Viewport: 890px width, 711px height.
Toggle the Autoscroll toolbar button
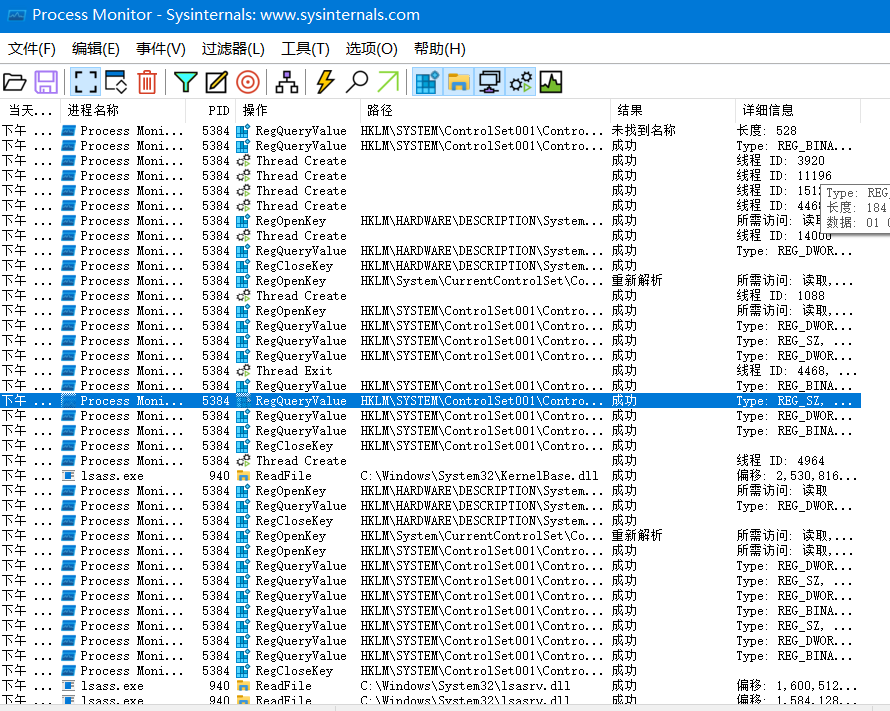[x=115, y=82]
